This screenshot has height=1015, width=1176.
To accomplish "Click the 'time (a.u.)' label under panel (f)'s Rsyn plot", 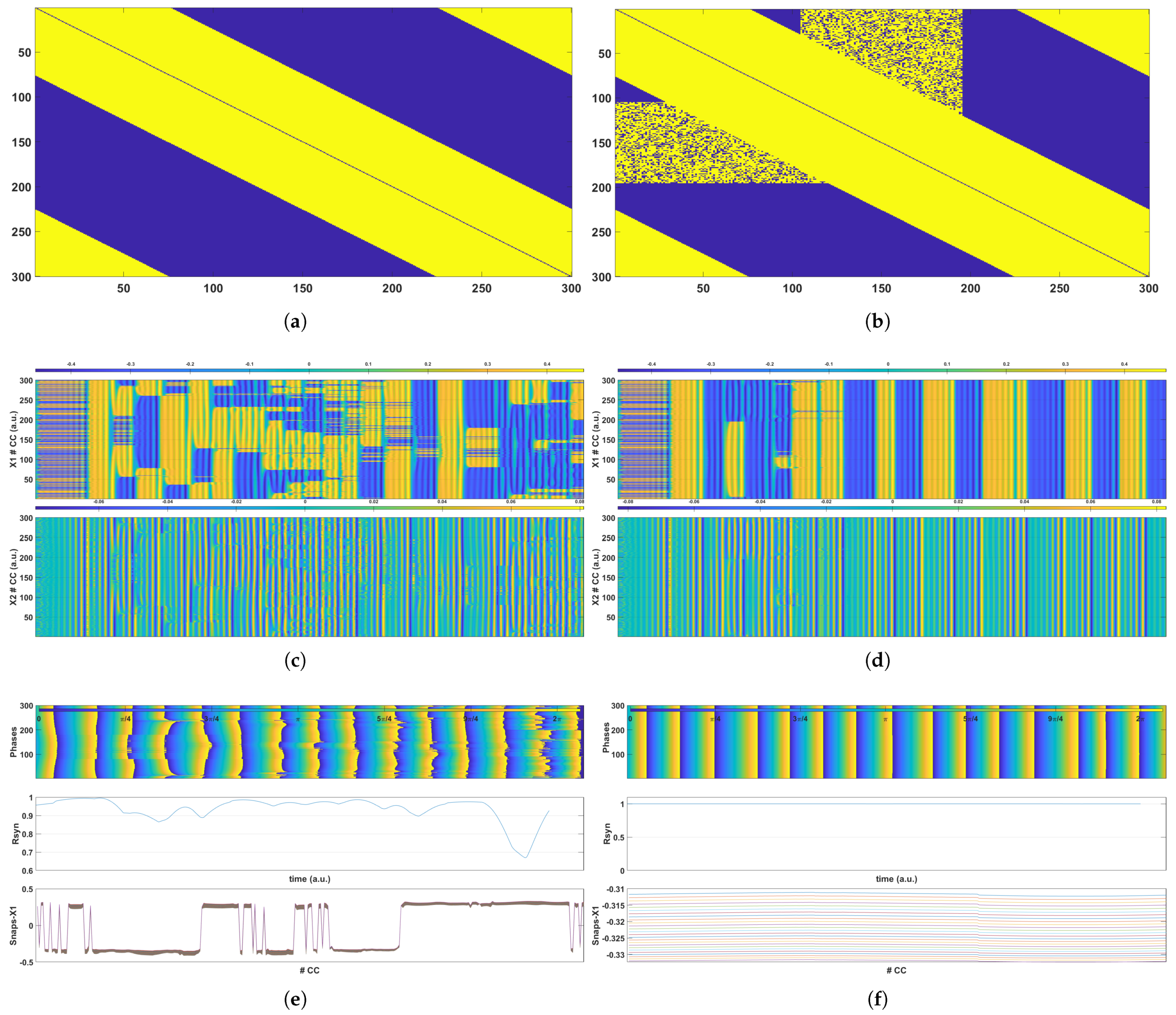I will tap(896, 879).
